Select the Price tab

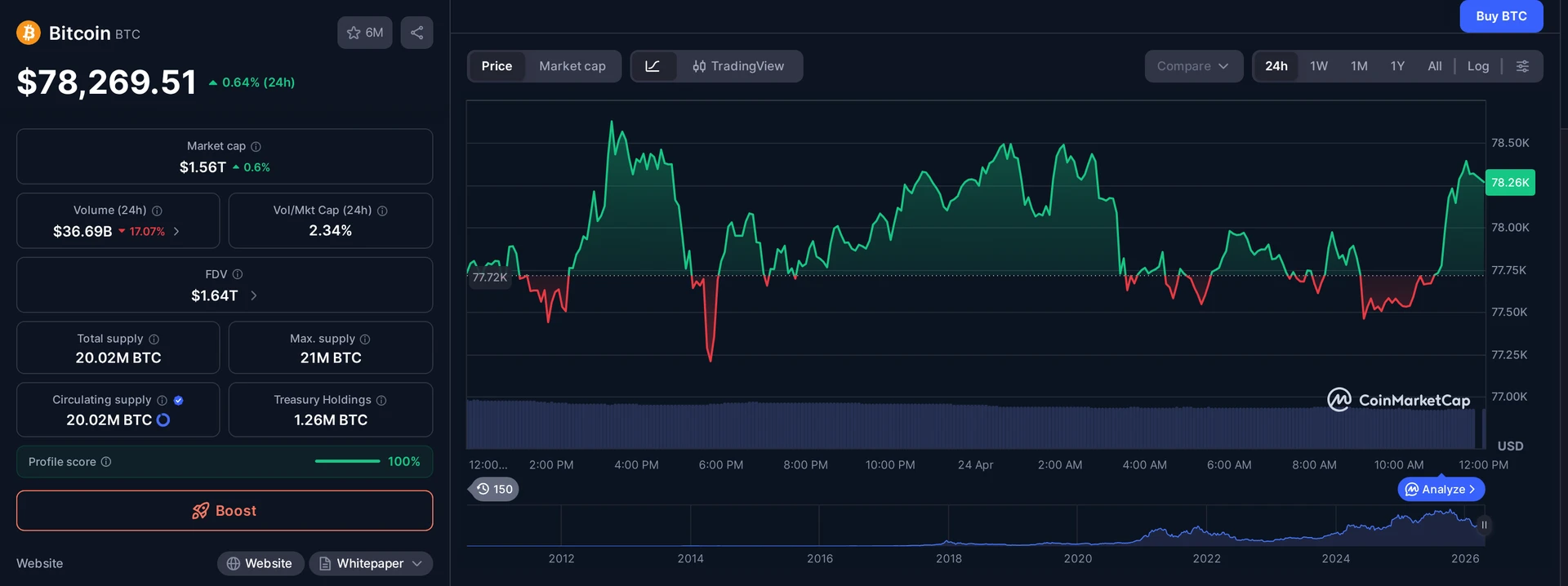[x=497, y=66]
